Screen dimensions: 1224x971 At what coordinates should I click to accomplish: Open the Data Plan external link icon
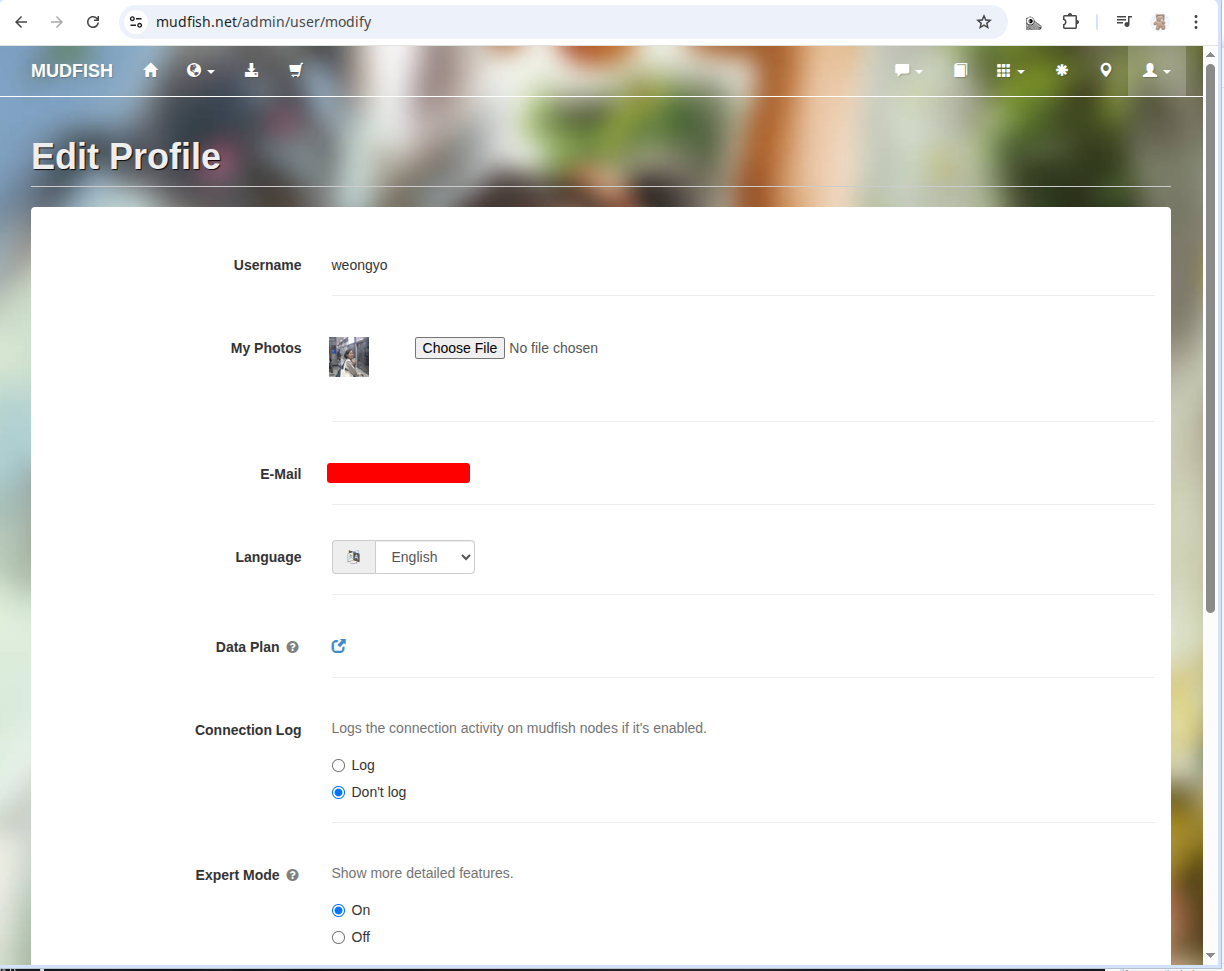pyautogui.click(x=339, y=646)
